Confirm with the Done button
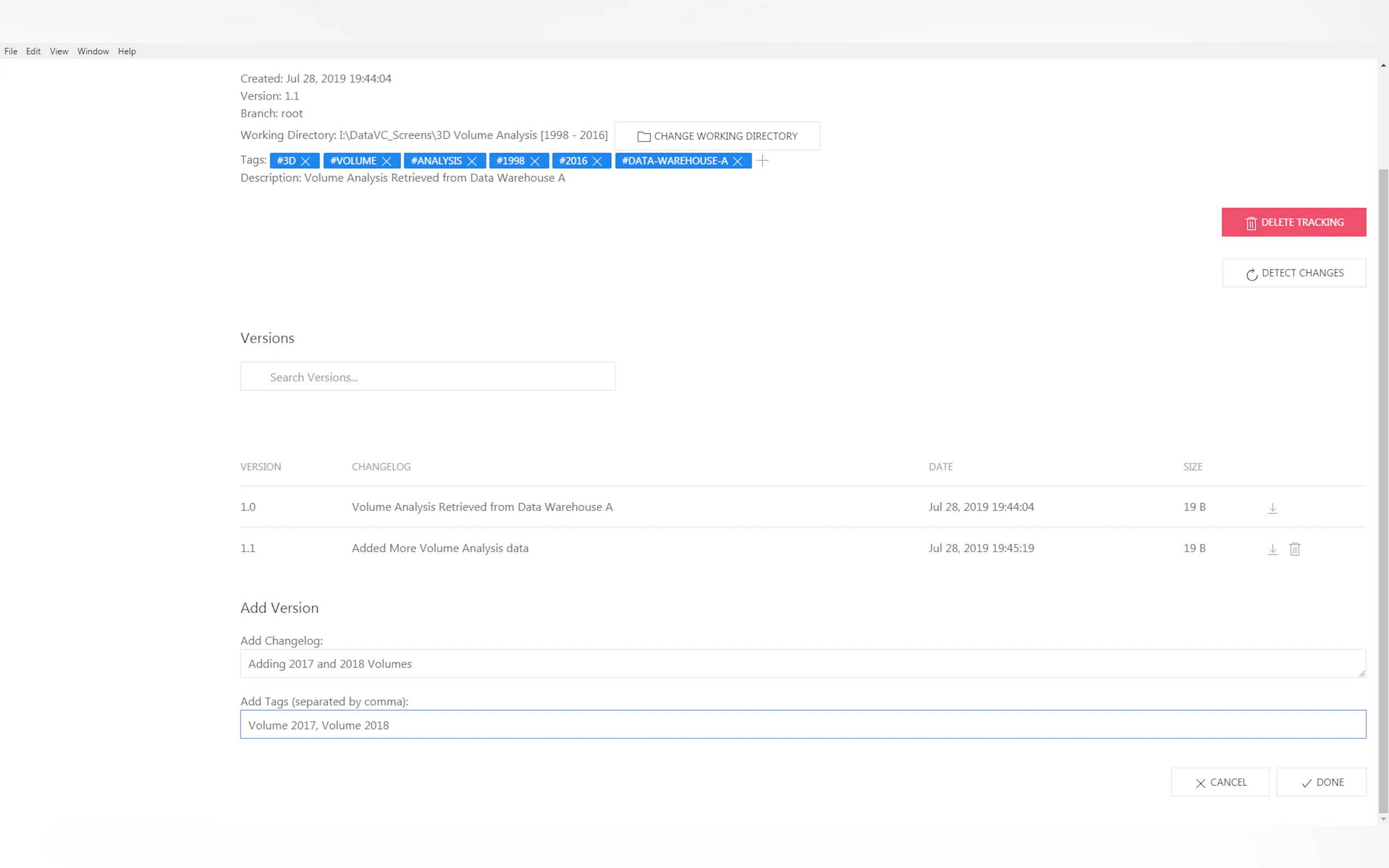This screenshot has height=868, width=1389. pos(1321,783)
